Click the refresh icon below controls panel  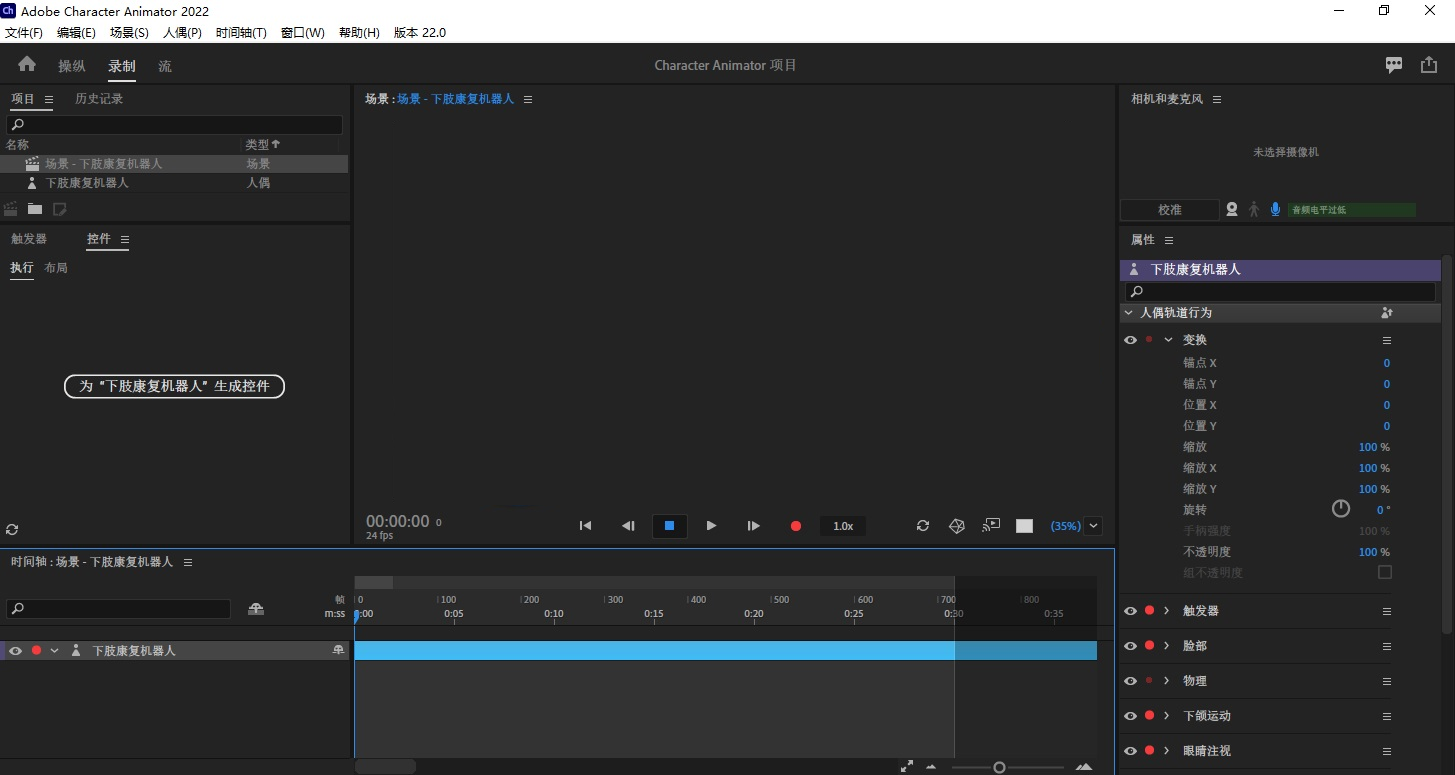tap(12, 530)
